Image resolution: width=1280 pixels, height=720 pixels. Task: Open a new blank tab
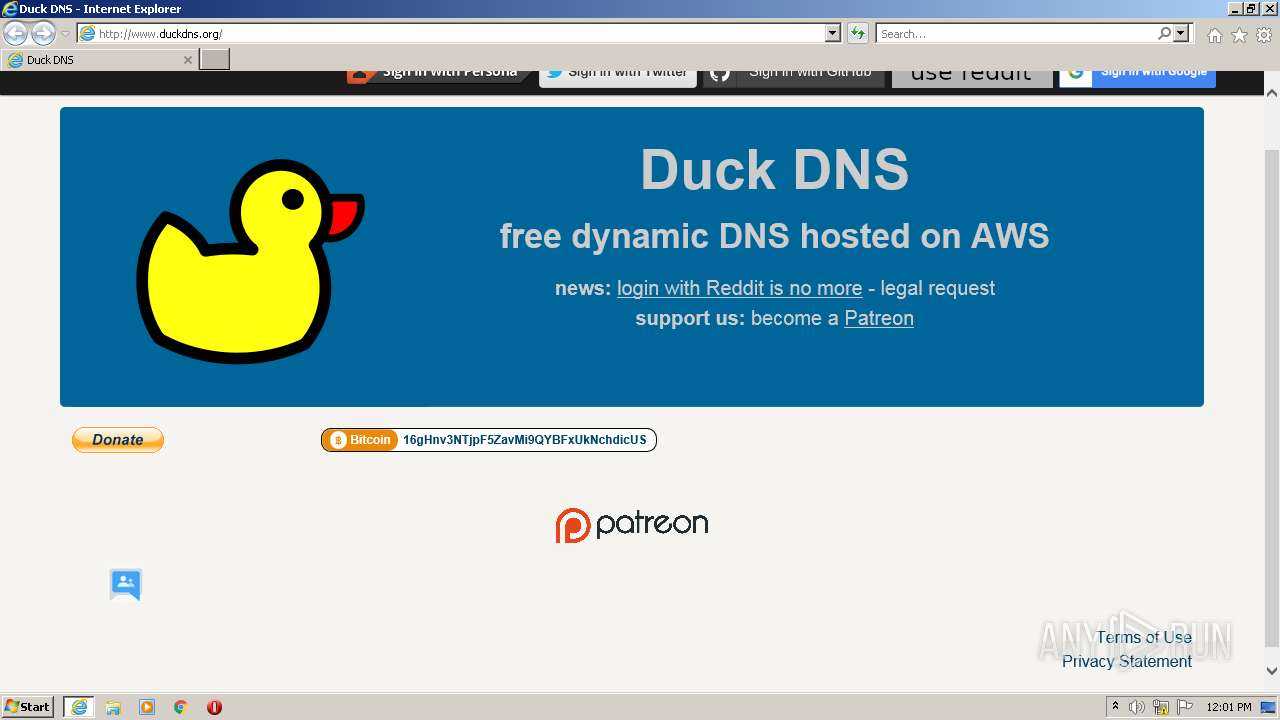pyautogui.click(x=215, y=60)
